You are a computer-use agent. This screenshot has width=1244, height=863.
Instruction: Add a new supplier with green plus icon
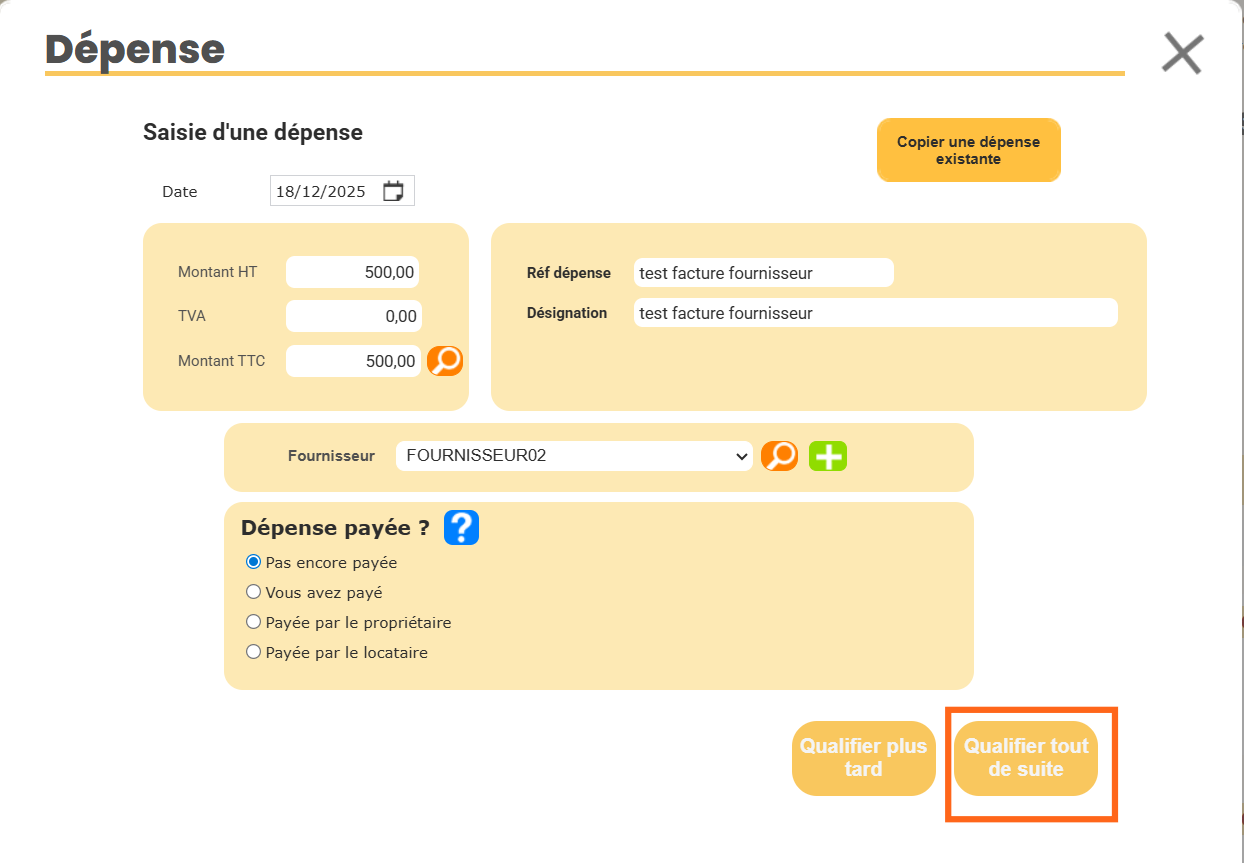coord(827,456)
